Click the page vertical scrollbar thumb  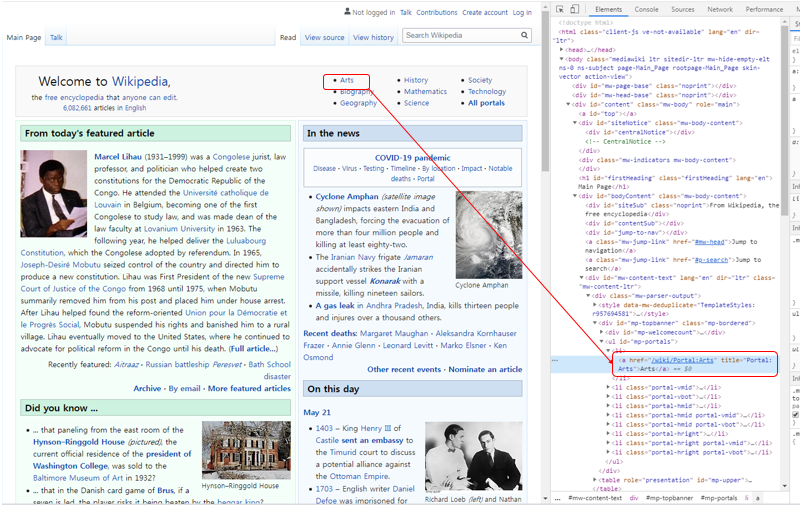tap(545, 92)
